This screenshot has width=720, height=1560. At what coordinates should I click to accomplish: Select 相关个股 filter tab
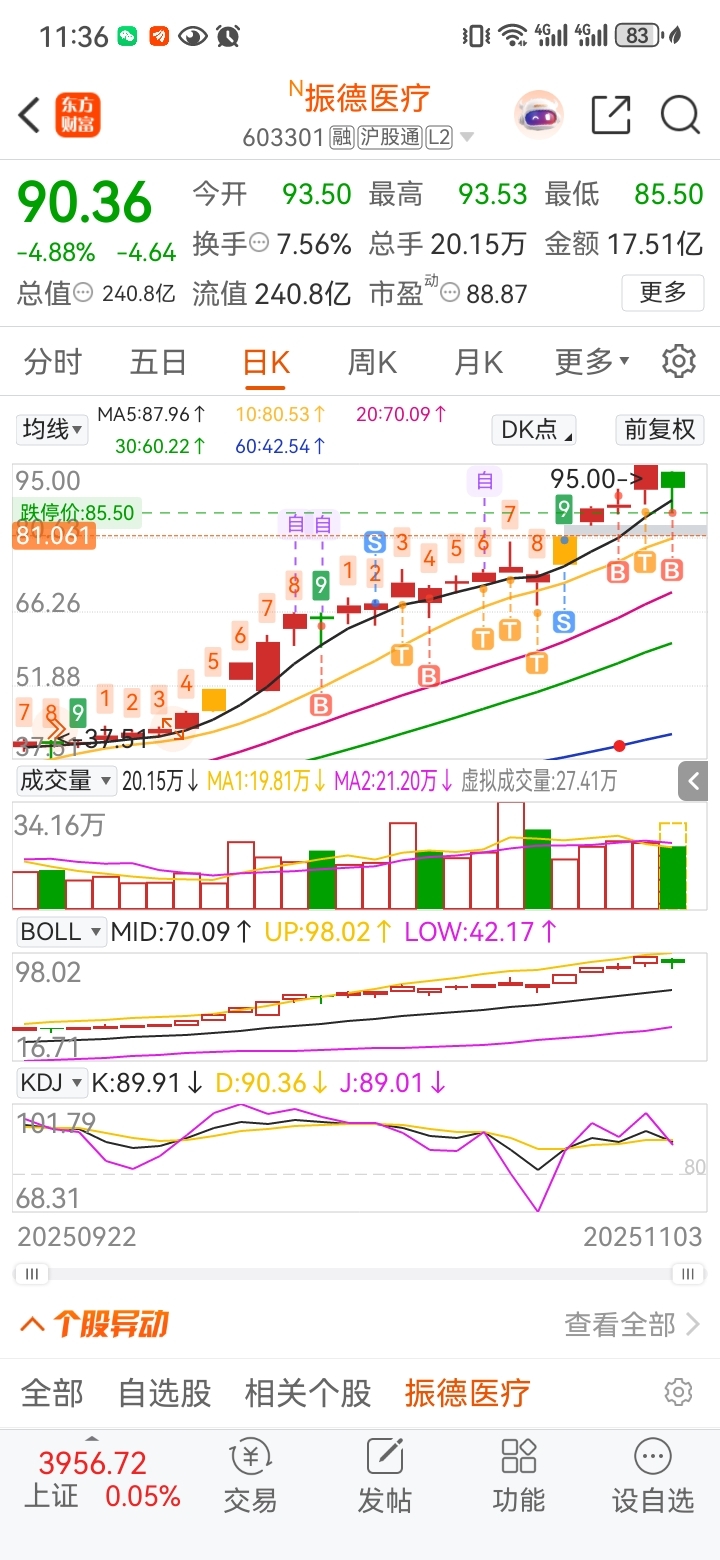pos(308,1392)
